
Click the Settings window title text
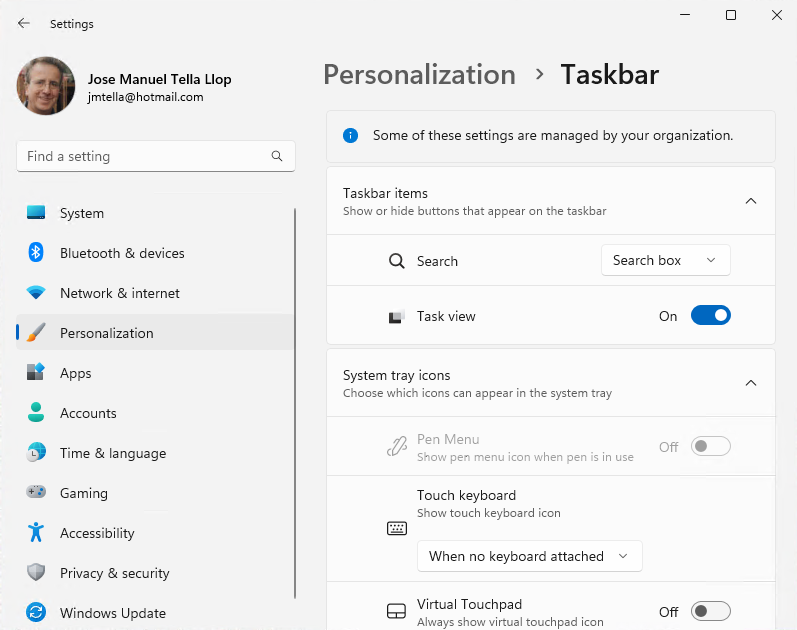coord(72,24)
